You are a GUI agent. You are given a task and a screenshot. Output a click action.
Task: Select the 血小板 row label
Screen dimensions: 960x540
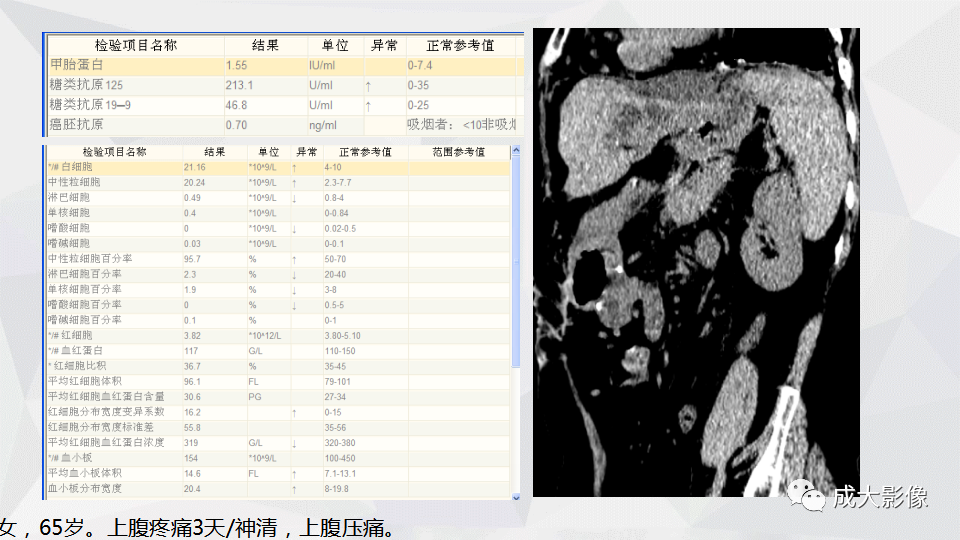(x=70, y=458)
